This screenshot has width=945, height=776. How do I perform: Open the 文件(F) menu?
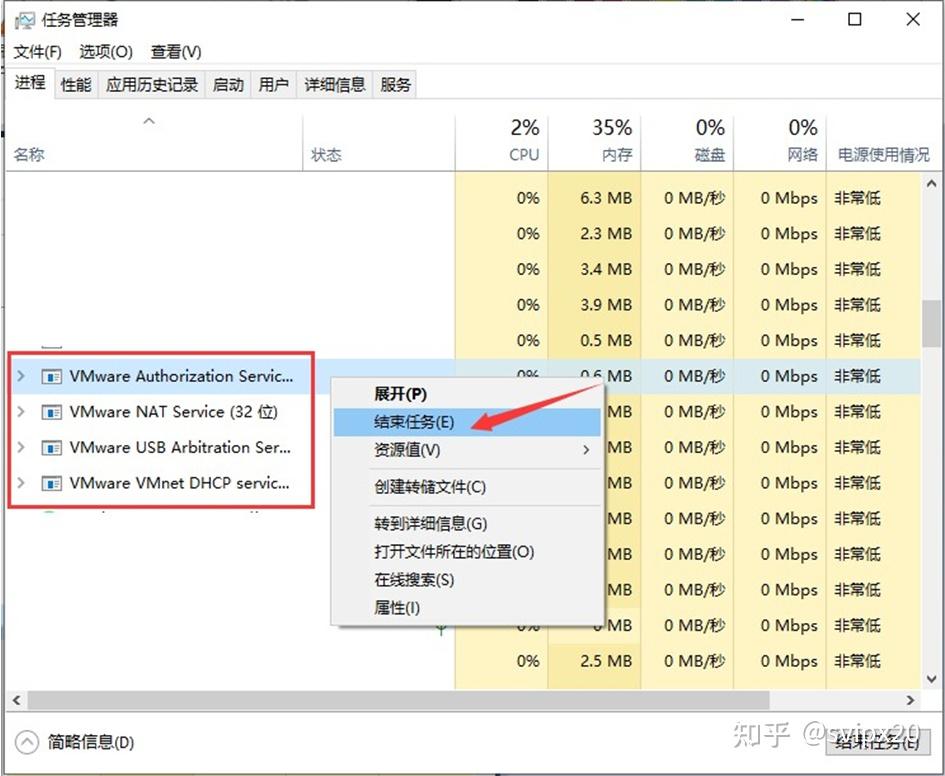(x=37, y=52)
